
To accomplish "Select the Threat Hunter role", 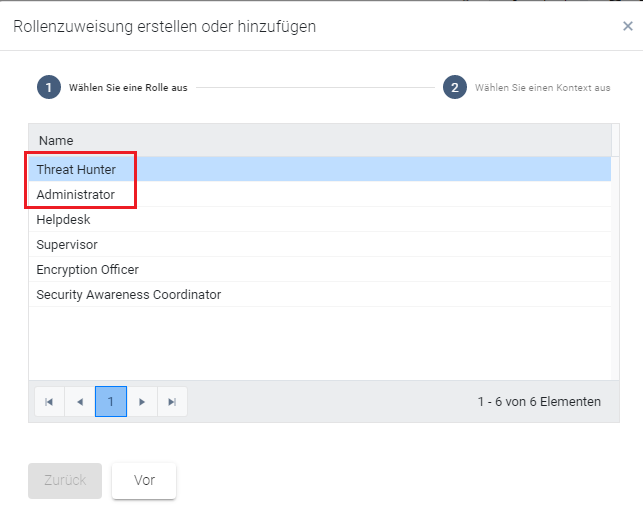I will [x=76, y=169].
